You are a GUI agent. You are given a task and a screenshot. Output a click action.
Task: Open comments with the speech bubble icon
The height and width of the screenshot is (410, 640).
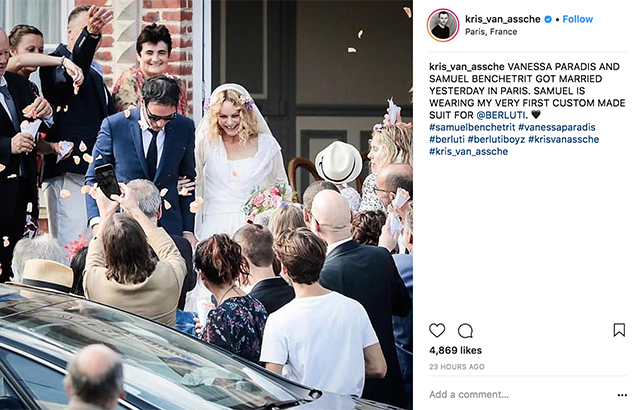click(x=465, y=330)
